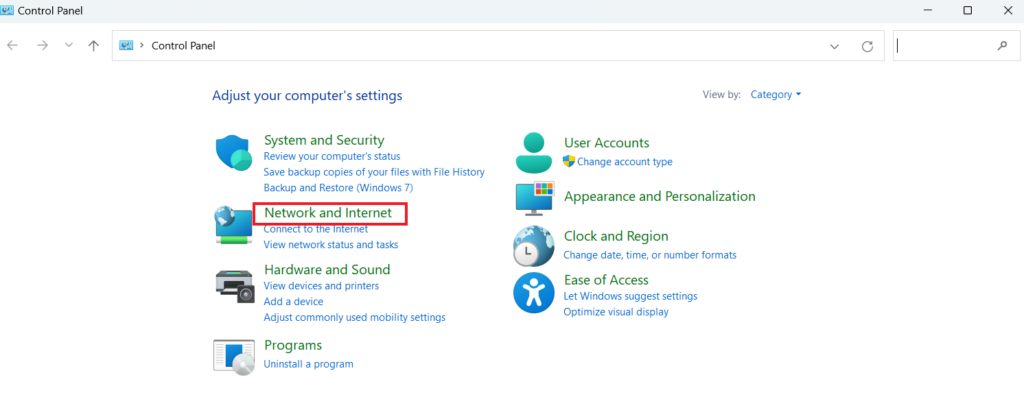Go back with the Back arrow
1024x410 pixels.
pos(12,46)
